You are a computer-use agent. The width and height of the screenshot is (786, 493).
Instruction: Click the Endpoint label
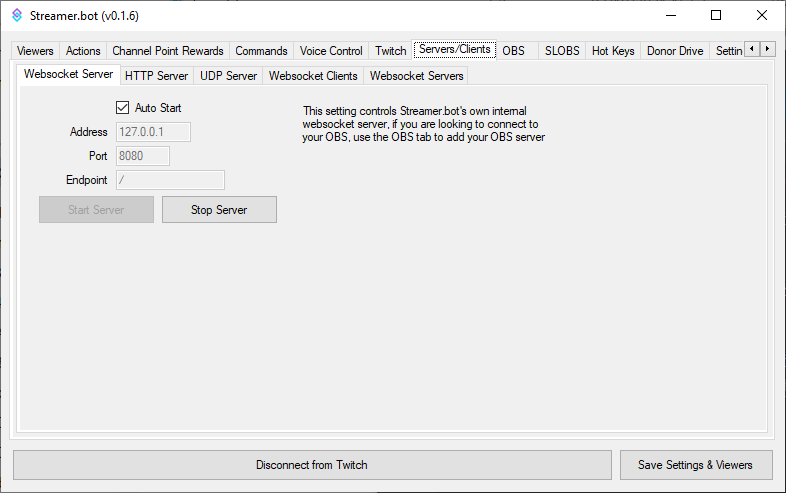click(x=87, y=180)
